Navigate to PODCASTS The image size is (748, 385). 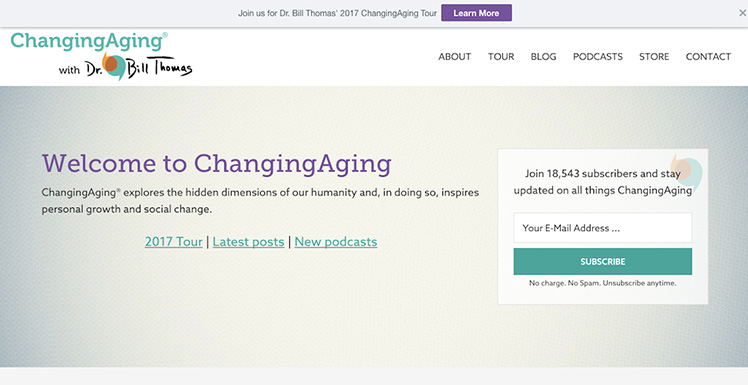point(598,56)
